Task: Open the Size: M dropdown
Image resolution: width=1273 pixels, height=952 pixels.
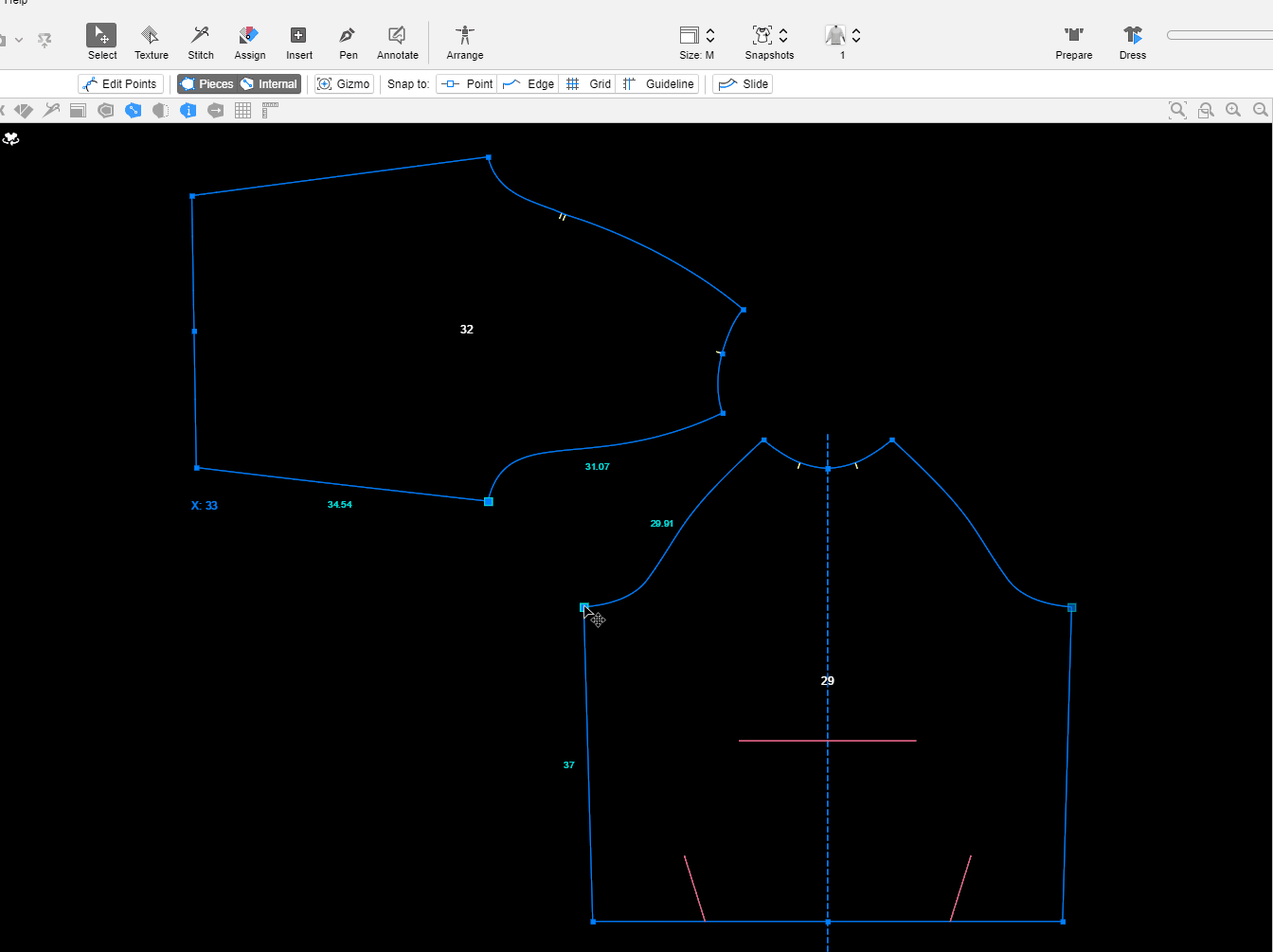Action: 698,43
